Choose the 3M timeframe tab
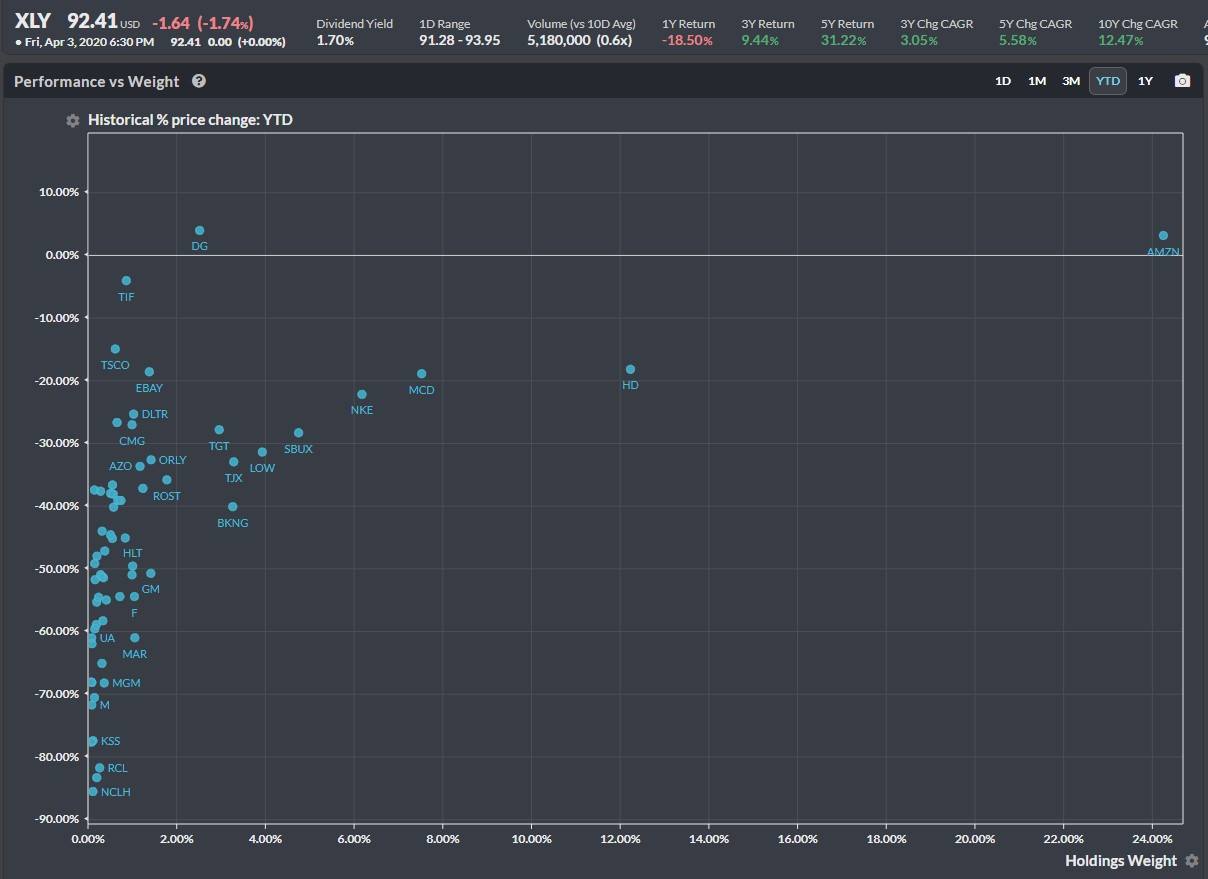The height and width of the screenshot is (879, 1208). pos(1071,81)
